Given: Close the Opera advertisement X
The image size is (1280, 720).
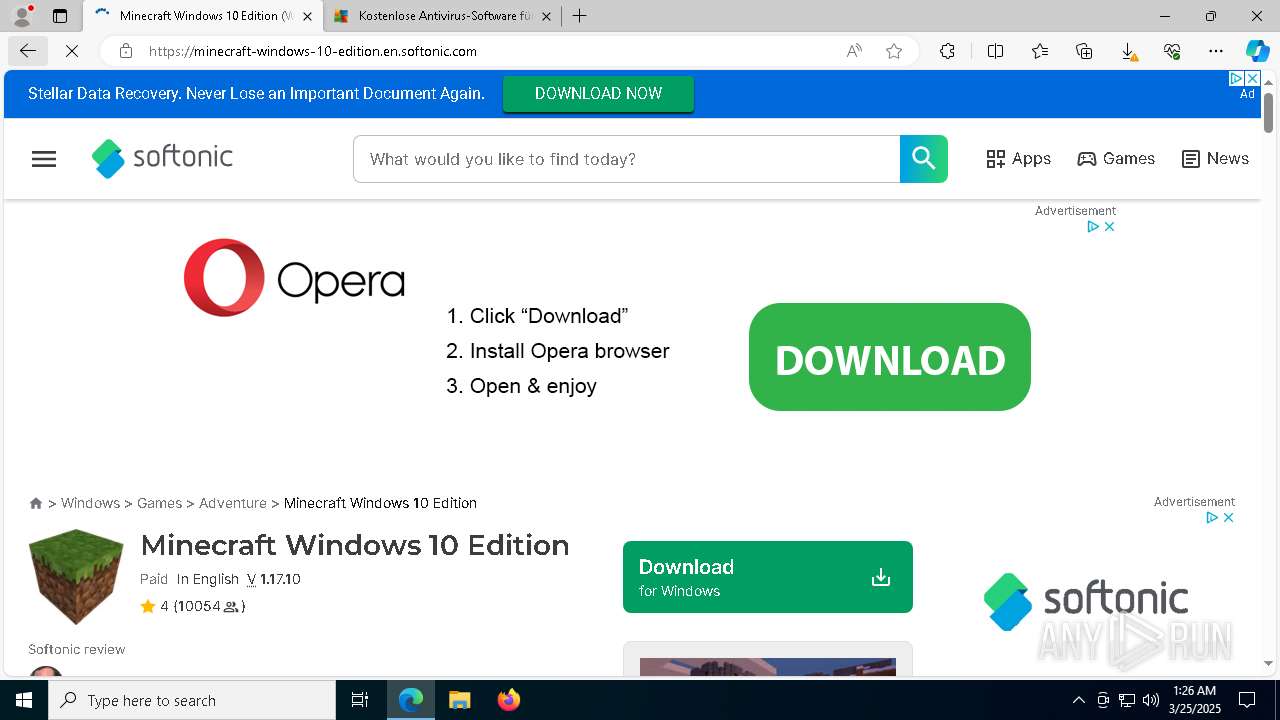Looking at the screenshot, I should point(1109,227).
